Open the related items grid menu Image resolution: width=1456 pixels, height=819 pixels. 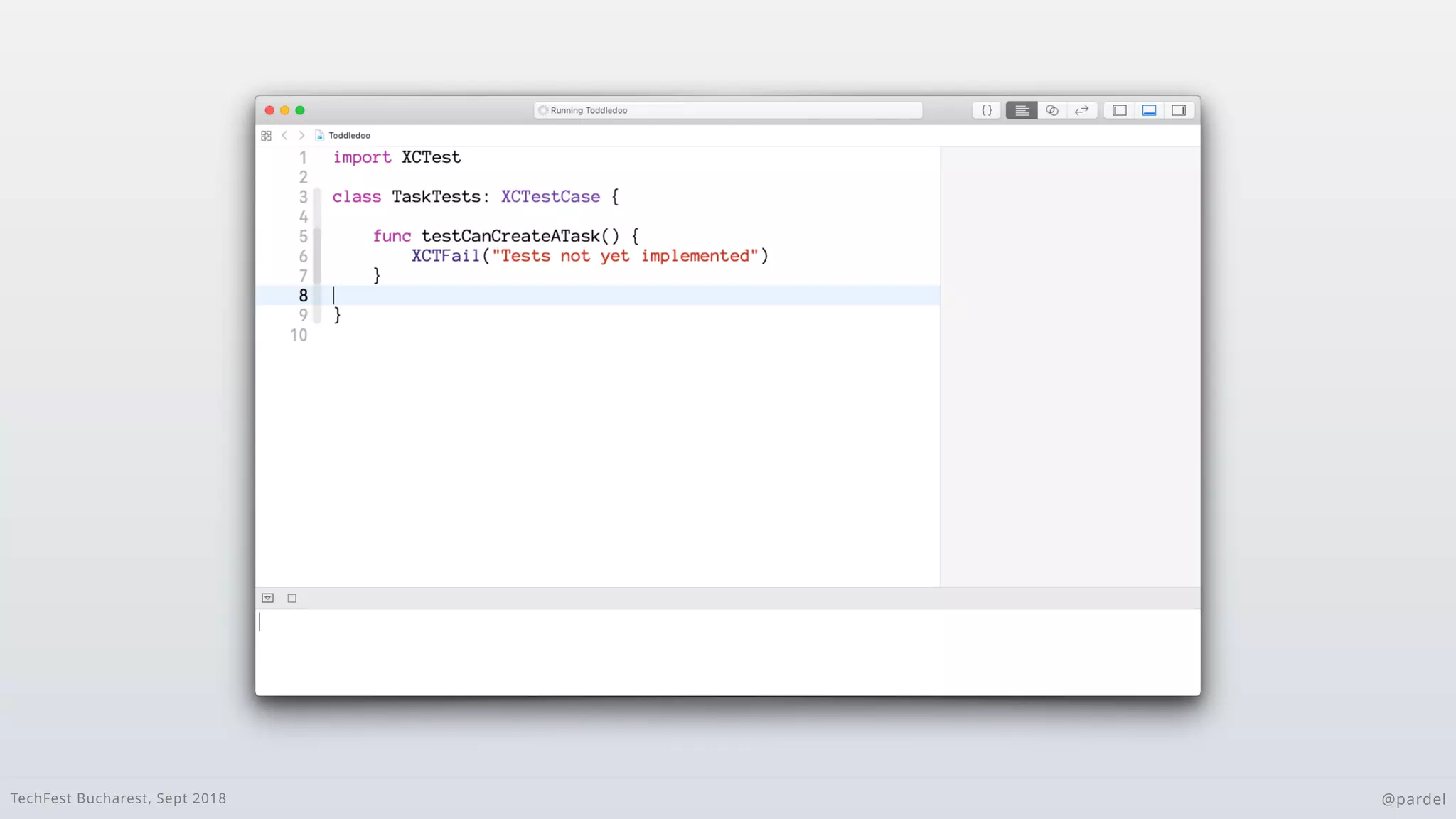tap(266, 135)
